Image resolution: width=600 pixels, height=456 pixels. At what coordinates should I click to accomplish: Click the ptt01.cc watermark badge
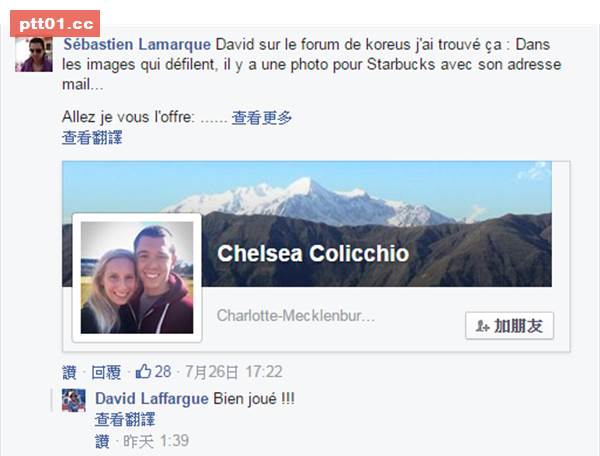[55, 24]
